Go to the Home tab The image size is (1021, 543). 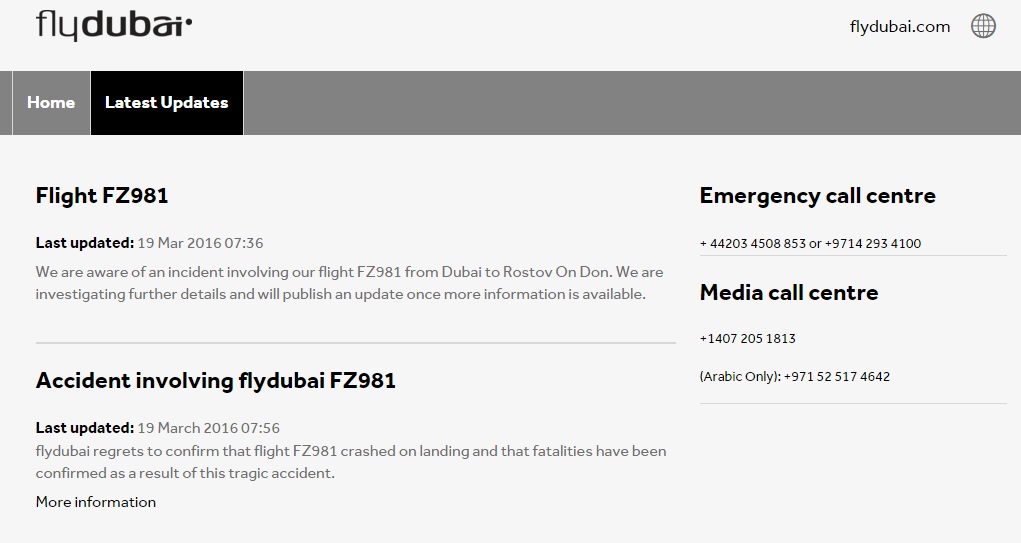[51, 102]
